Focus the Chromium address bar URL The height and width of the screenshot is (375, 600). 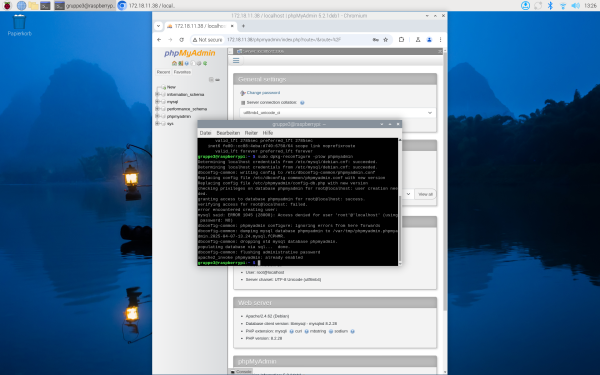coord(284,39)
